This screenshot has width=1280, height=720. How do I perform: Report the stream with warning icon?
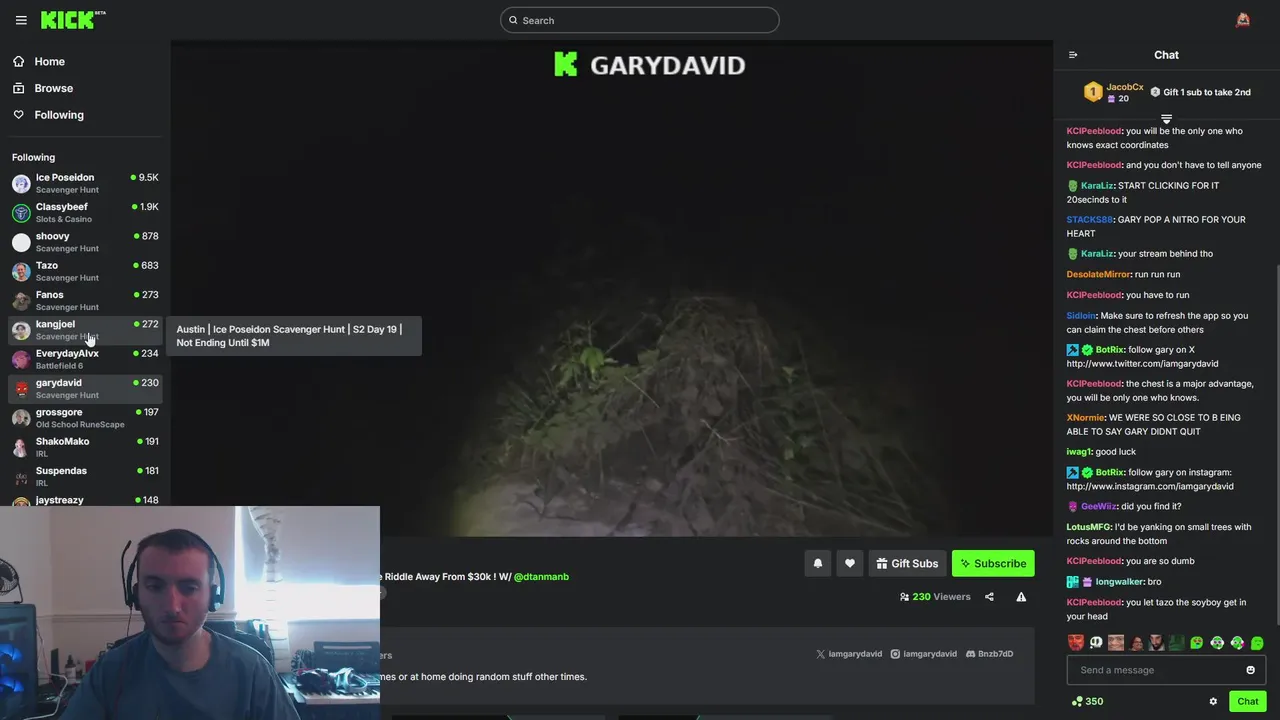pyautogui.click(x=1021, y=597)
